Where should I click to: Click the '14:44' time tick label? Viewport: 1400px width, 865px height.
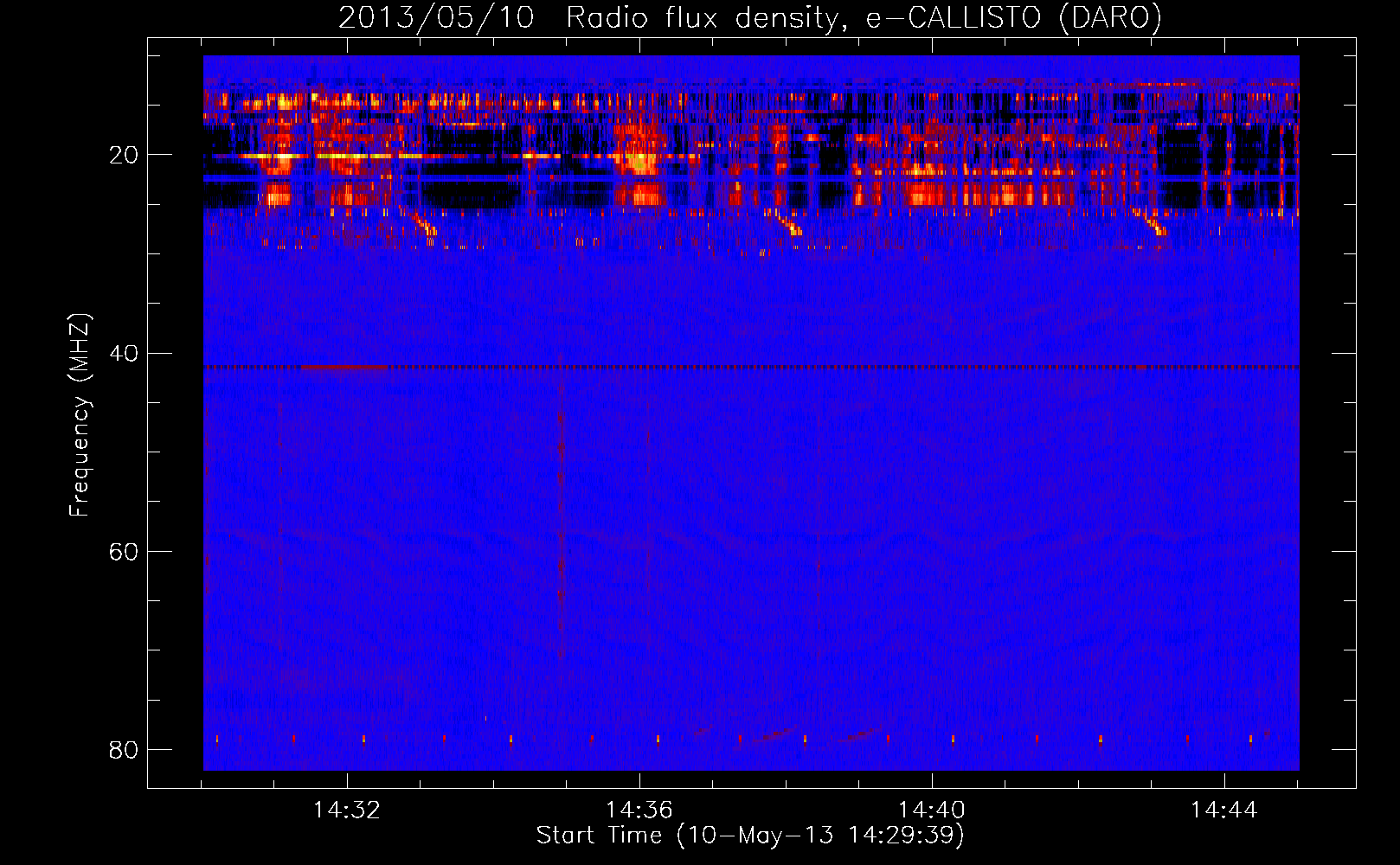(x=1223, y=811)
